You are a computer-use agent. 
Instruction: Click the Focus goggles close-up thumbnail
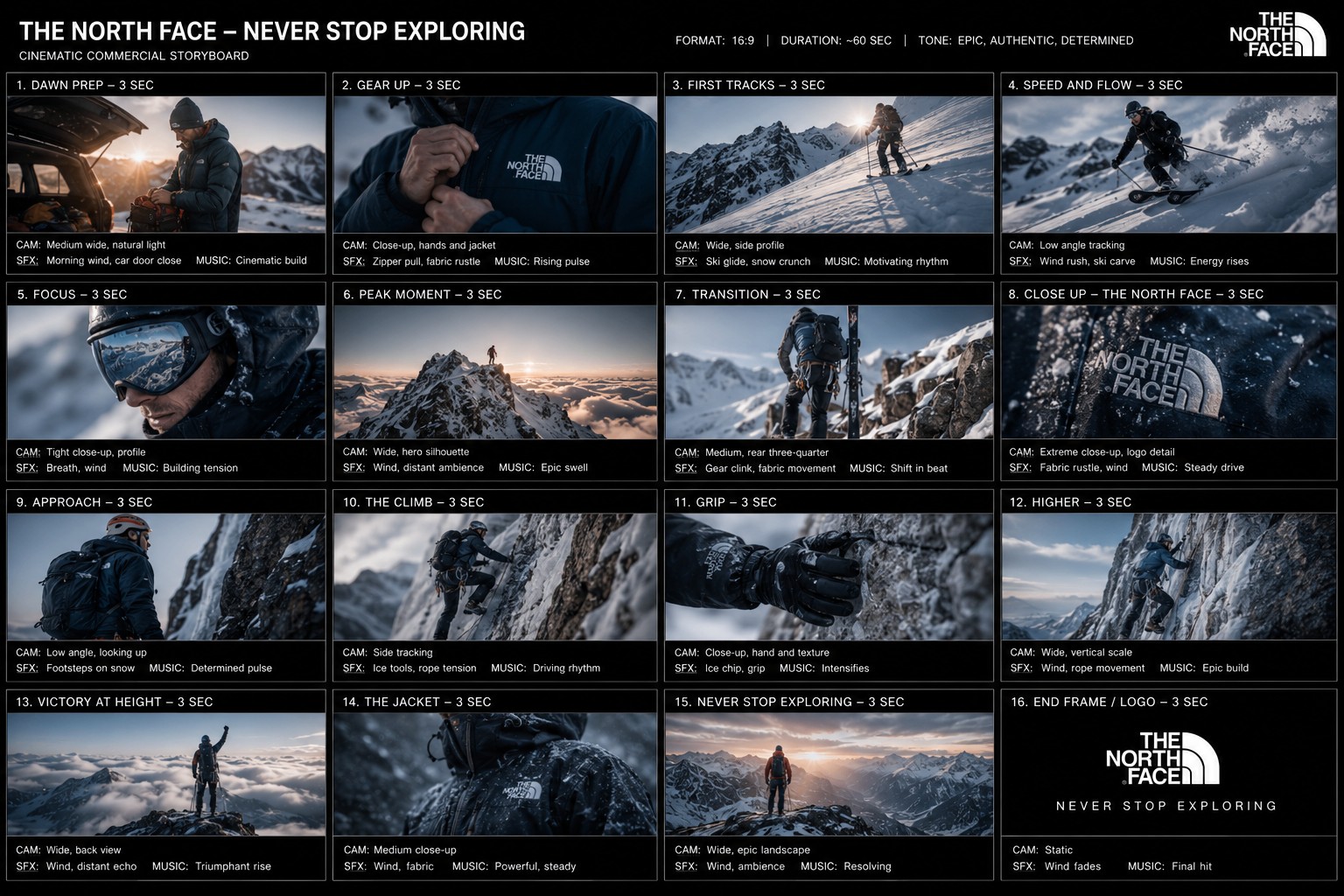pos(166,372)
